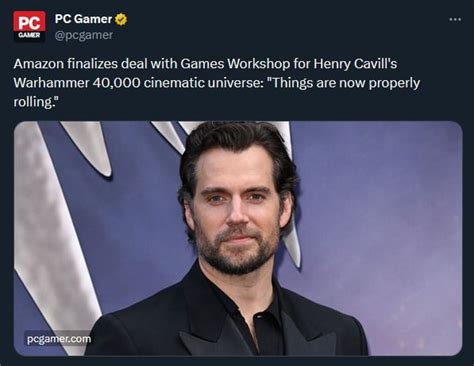Open the three-dot more options menu

point(455,19)
